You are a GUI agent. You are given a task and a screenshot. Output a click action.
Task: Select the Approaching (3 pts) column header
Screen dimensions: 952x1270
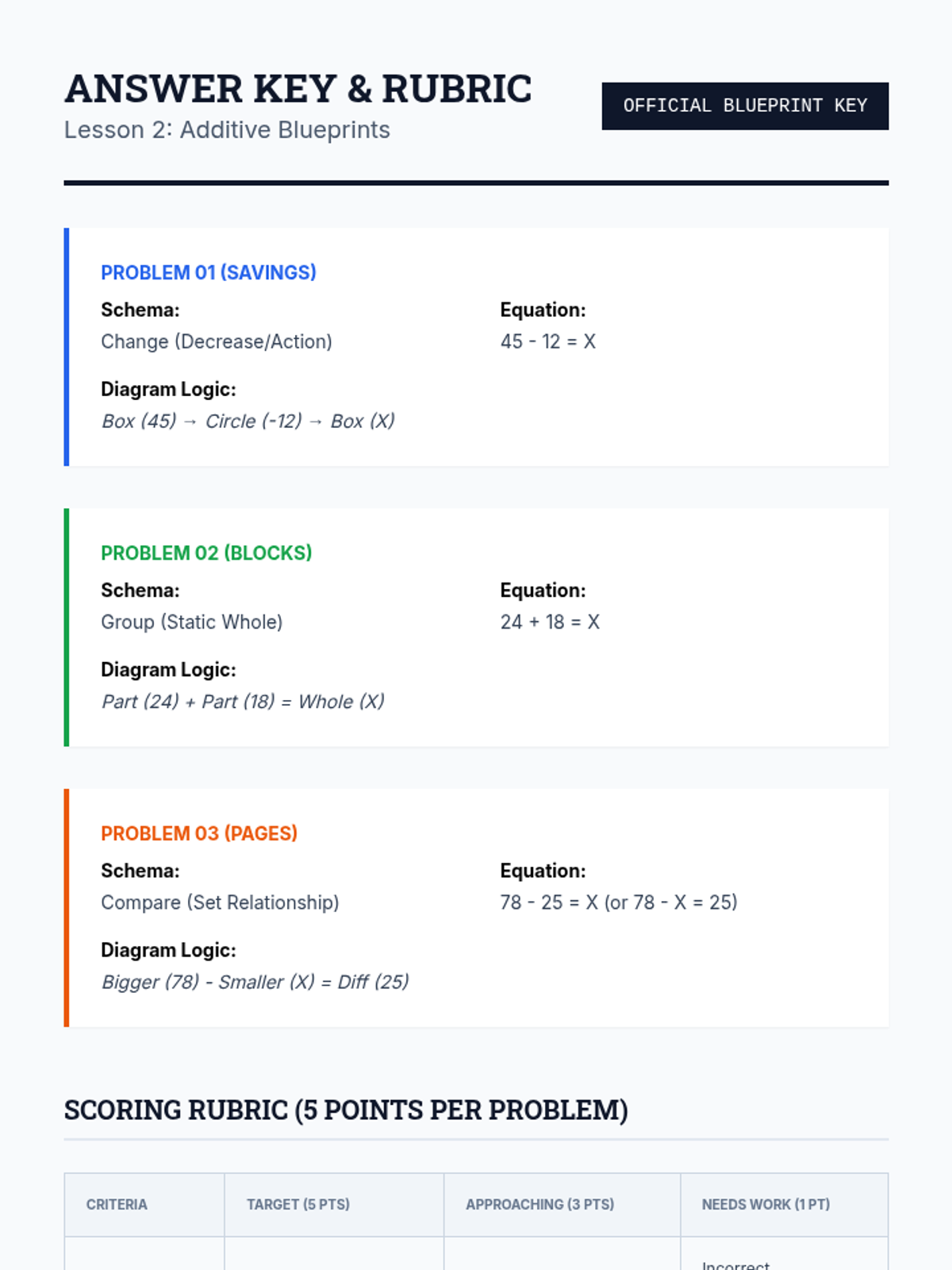[539, 1204]
